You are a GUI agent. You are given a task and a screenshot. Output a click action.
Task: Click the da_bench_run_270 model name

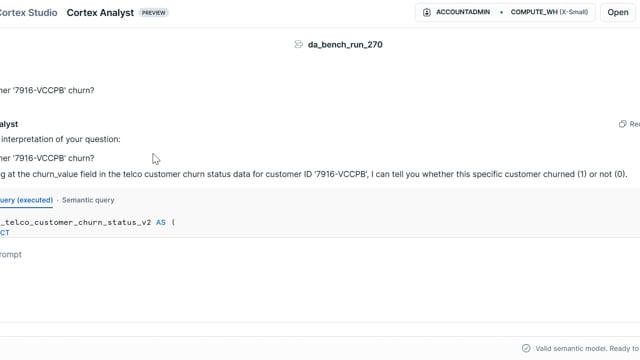point(345,44)
